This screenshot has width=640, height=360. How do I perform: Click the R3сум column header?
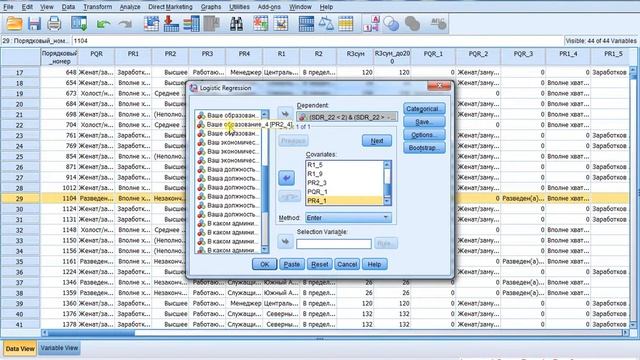355,57
